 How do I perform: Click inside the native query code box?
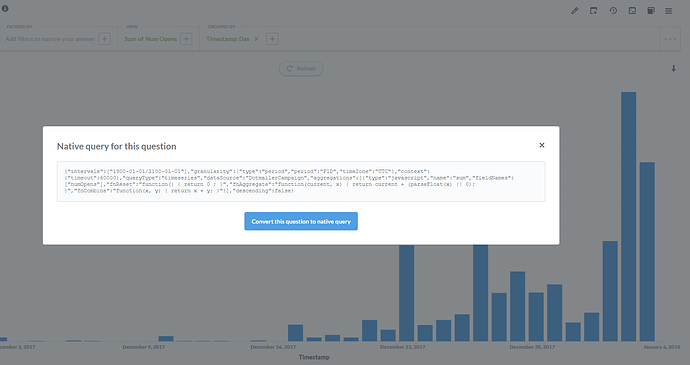301,181
